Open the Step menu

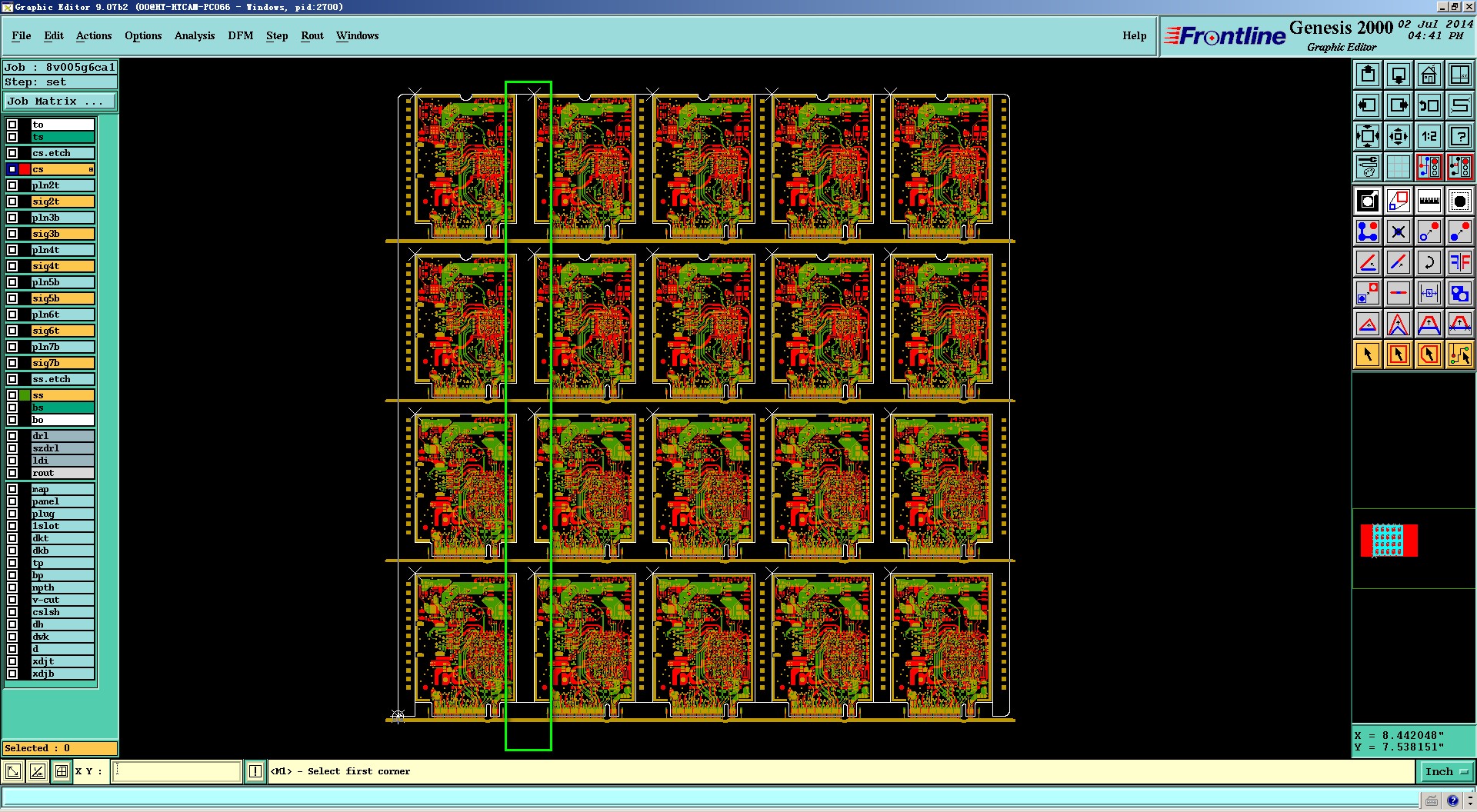click(277, 35)
